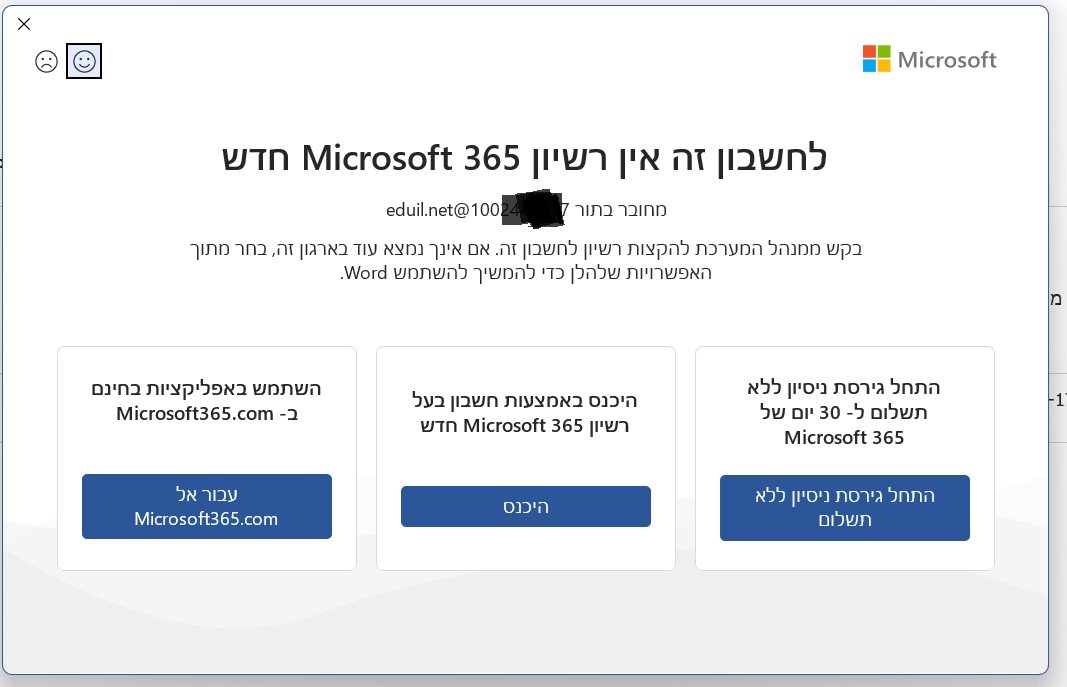Image resolution: width=1067 pixels, height=687 pixels.
Task: Click the dialog heading about missing license
Action: click(x=524, y=158)
